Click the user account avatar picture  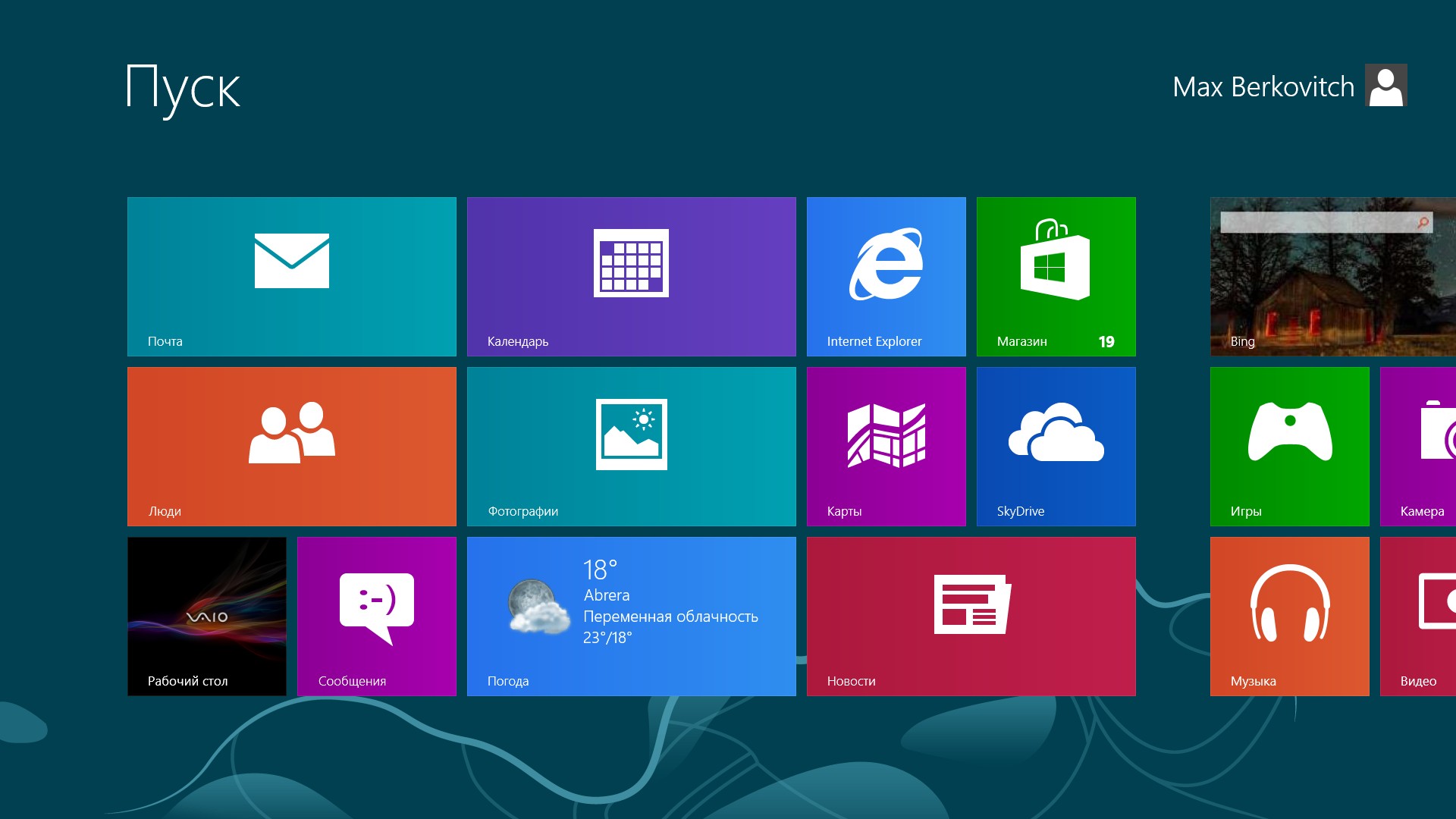pos(1385,86)
